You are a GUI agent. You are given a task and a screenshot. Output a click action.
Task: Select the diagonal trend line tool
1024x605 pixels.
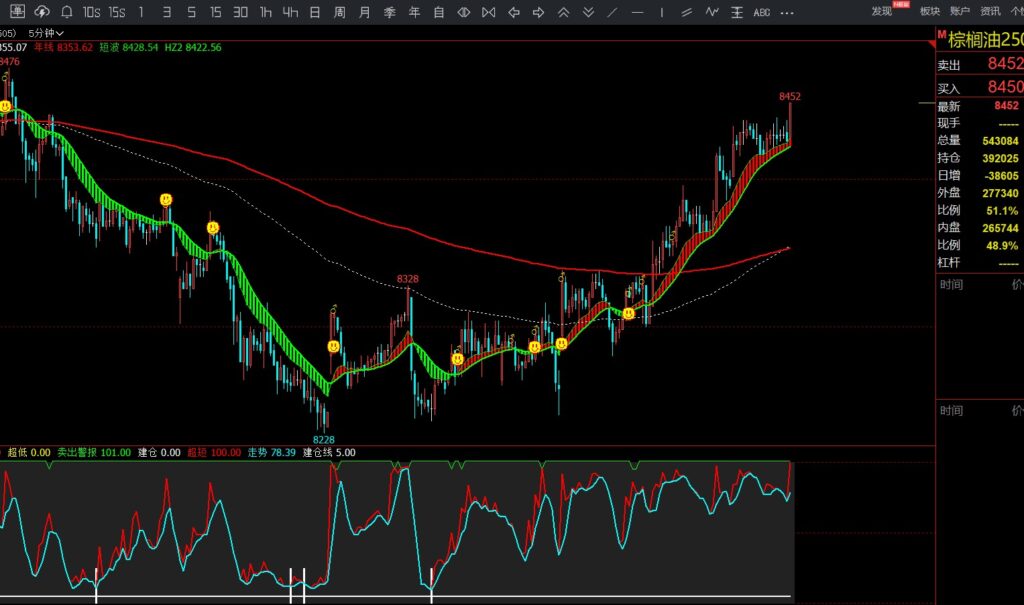pos(613,12)
